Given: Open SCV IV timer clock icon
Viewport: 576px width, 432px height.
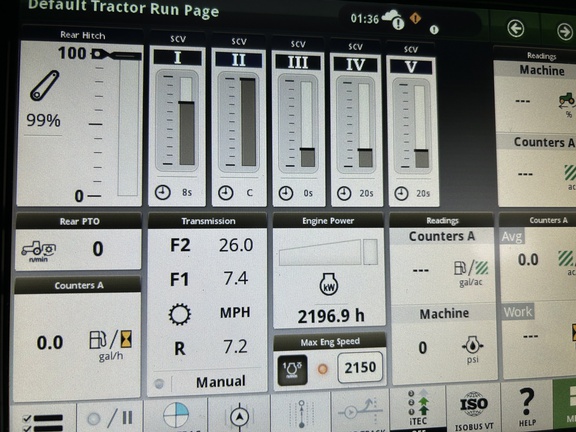Looking at the screenshot, I should (344, 194).
